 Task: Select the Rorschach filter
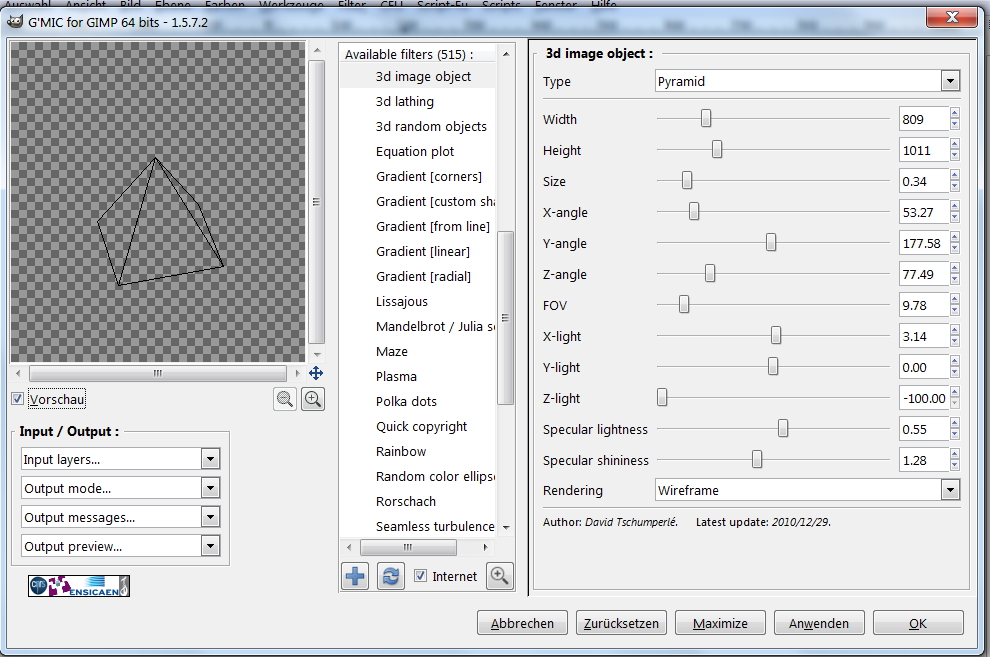point(405,502)
